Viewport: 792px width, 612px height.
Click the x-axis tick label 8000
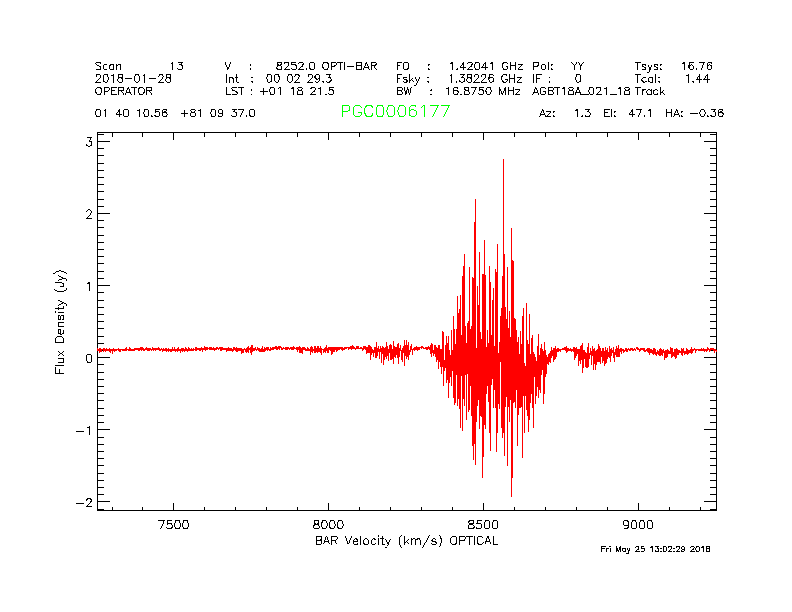pos(328,525)
